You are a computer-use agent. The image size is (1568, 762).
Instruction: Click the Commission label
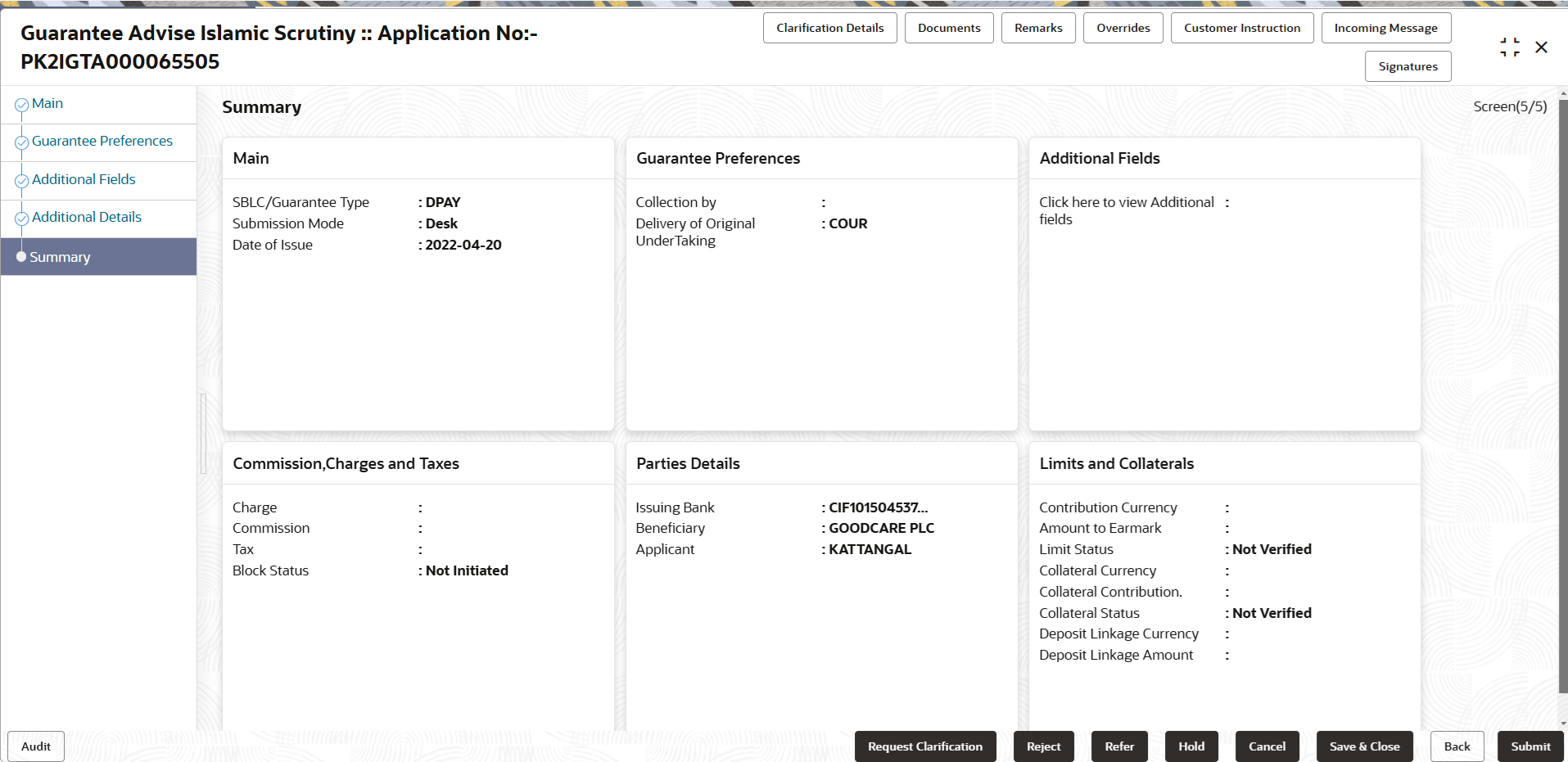click(271, 529)
